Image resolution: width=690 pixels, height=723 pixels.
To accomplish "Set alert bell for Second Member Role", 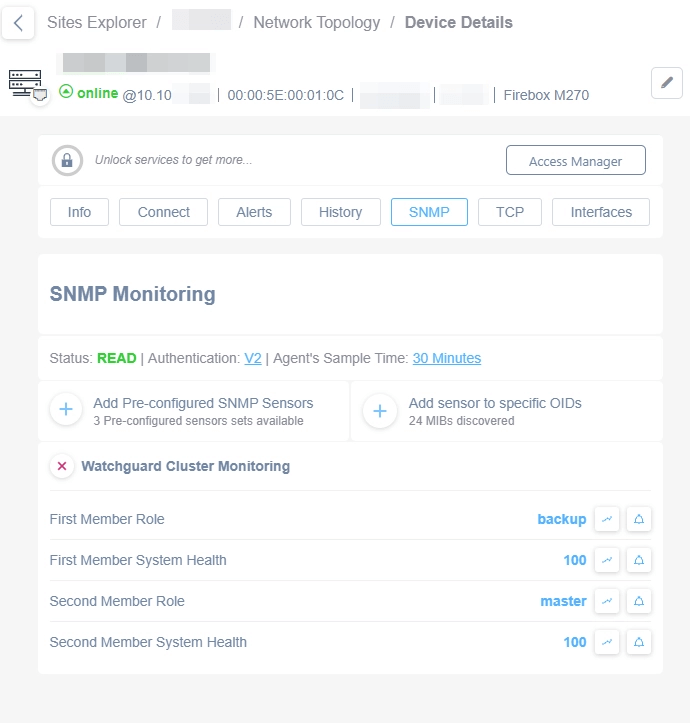I will 639,601.
